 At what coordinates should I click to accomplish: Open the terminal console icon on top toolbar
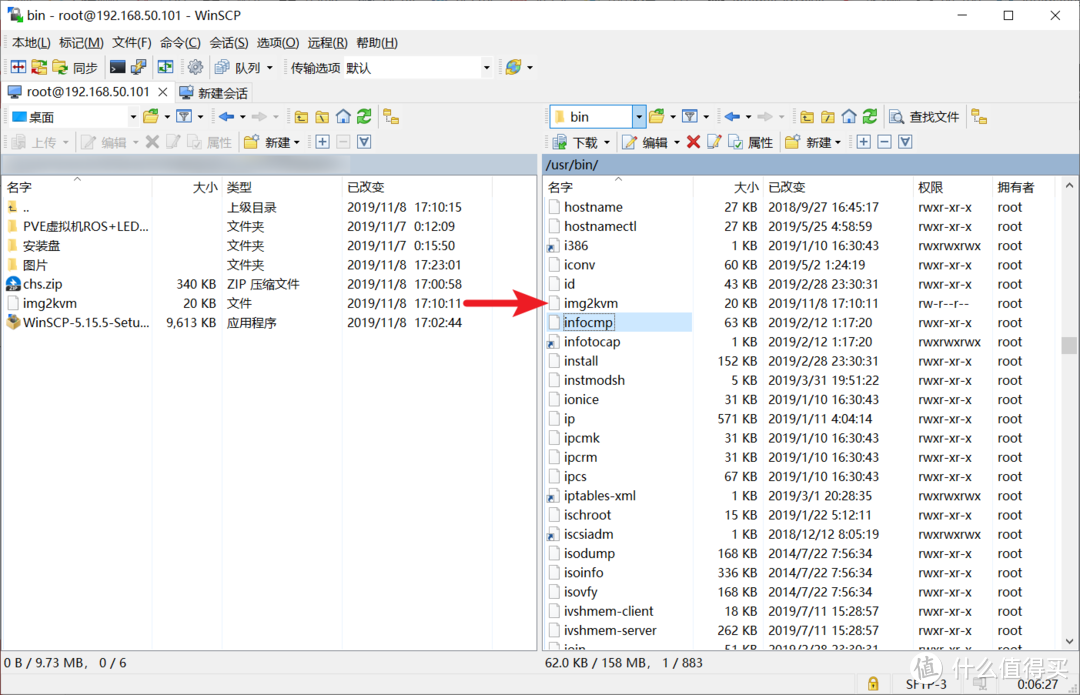[117, 67]
